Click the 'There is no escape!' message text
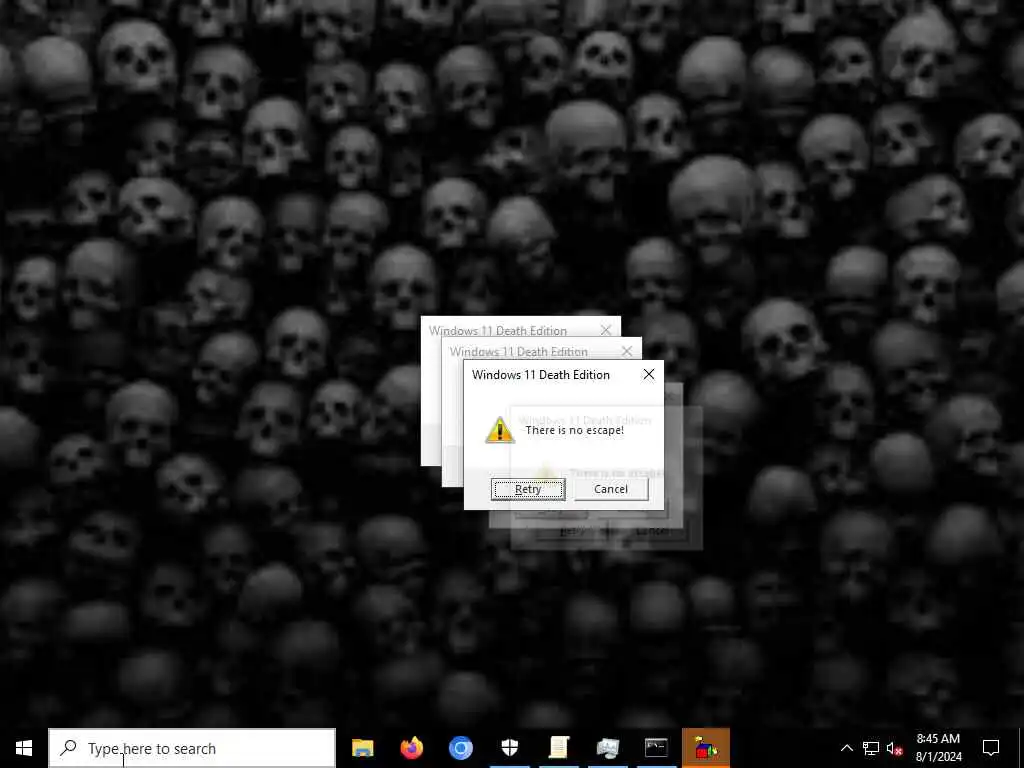 (x=575, y=430)
